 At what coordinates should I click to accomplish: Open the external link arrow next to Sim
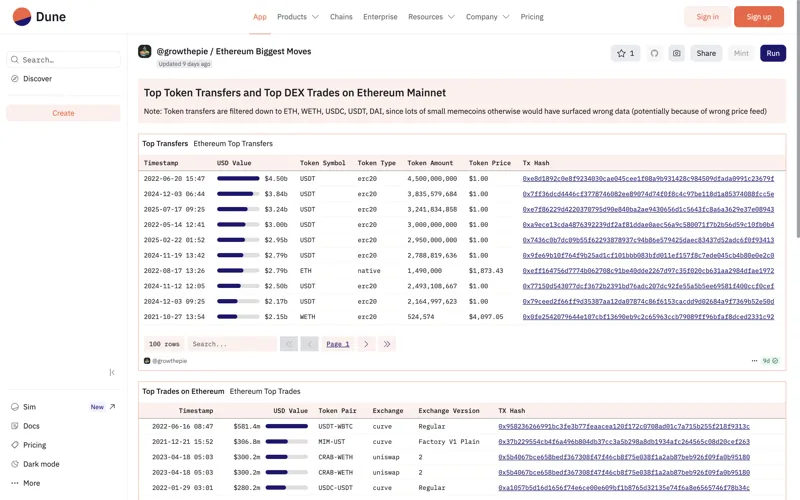tap(112, 407)
